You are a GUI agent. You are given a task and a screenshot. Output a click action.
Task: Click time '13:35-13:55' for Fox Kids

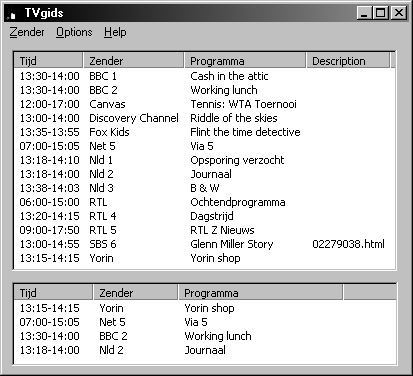pos(49,132)
